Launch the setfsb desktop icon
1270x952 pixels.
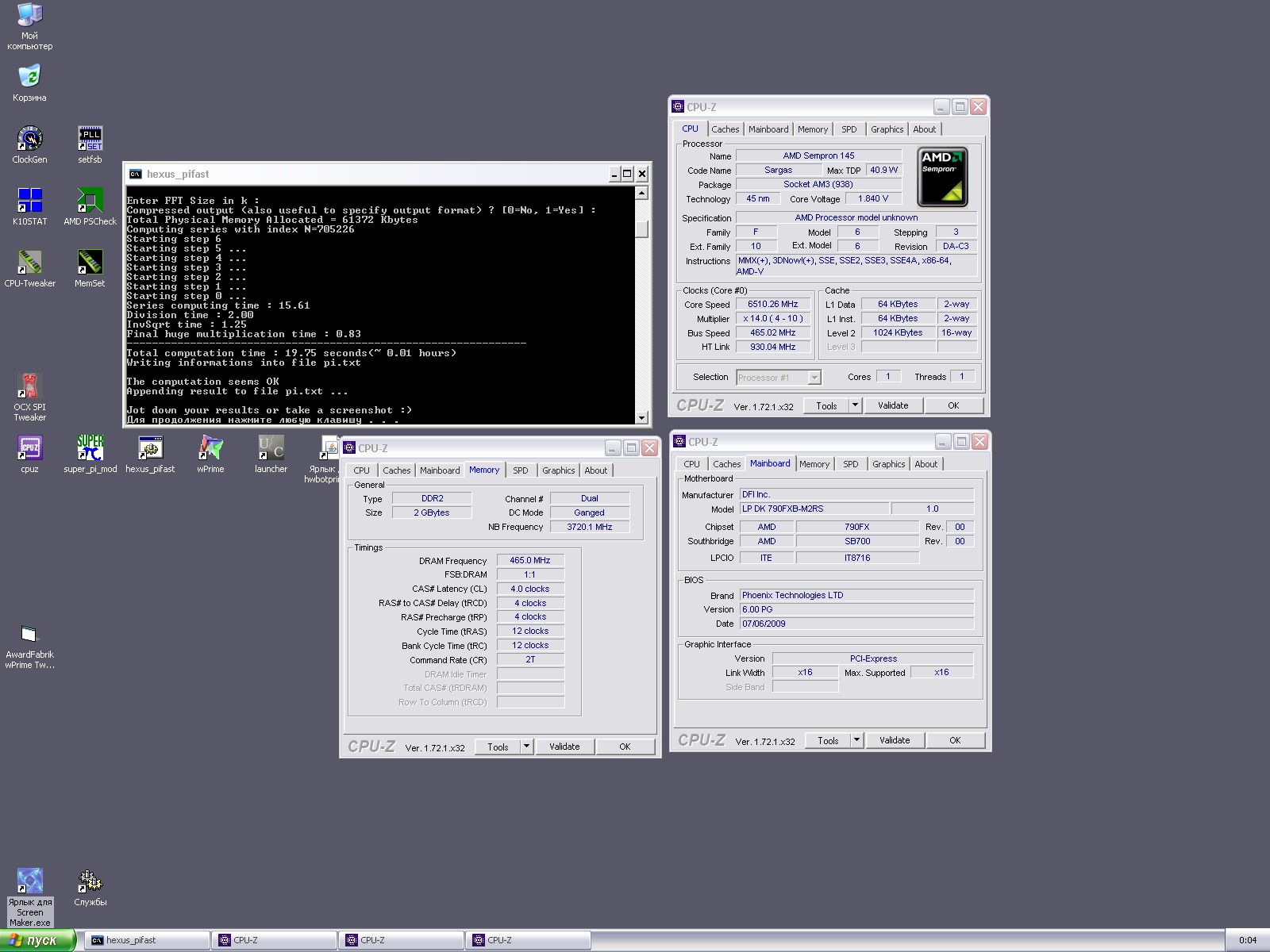(90, 139)
